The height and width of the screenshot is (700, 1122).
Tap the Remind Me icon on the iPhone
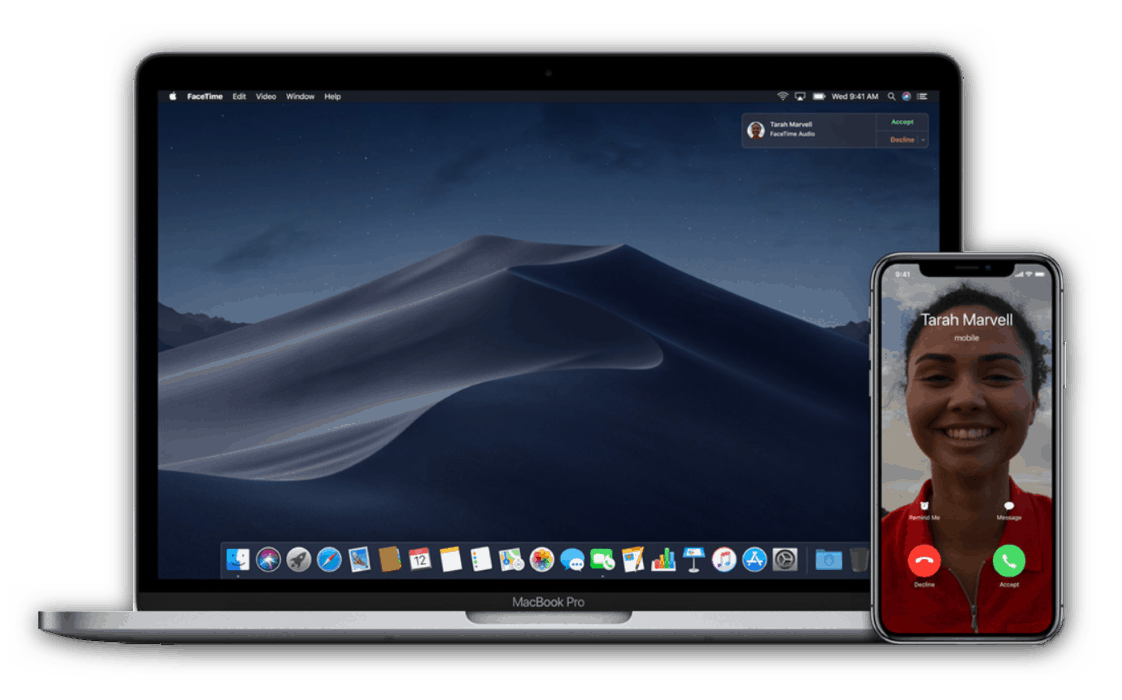pyautogui.click(x=925, y=507)
